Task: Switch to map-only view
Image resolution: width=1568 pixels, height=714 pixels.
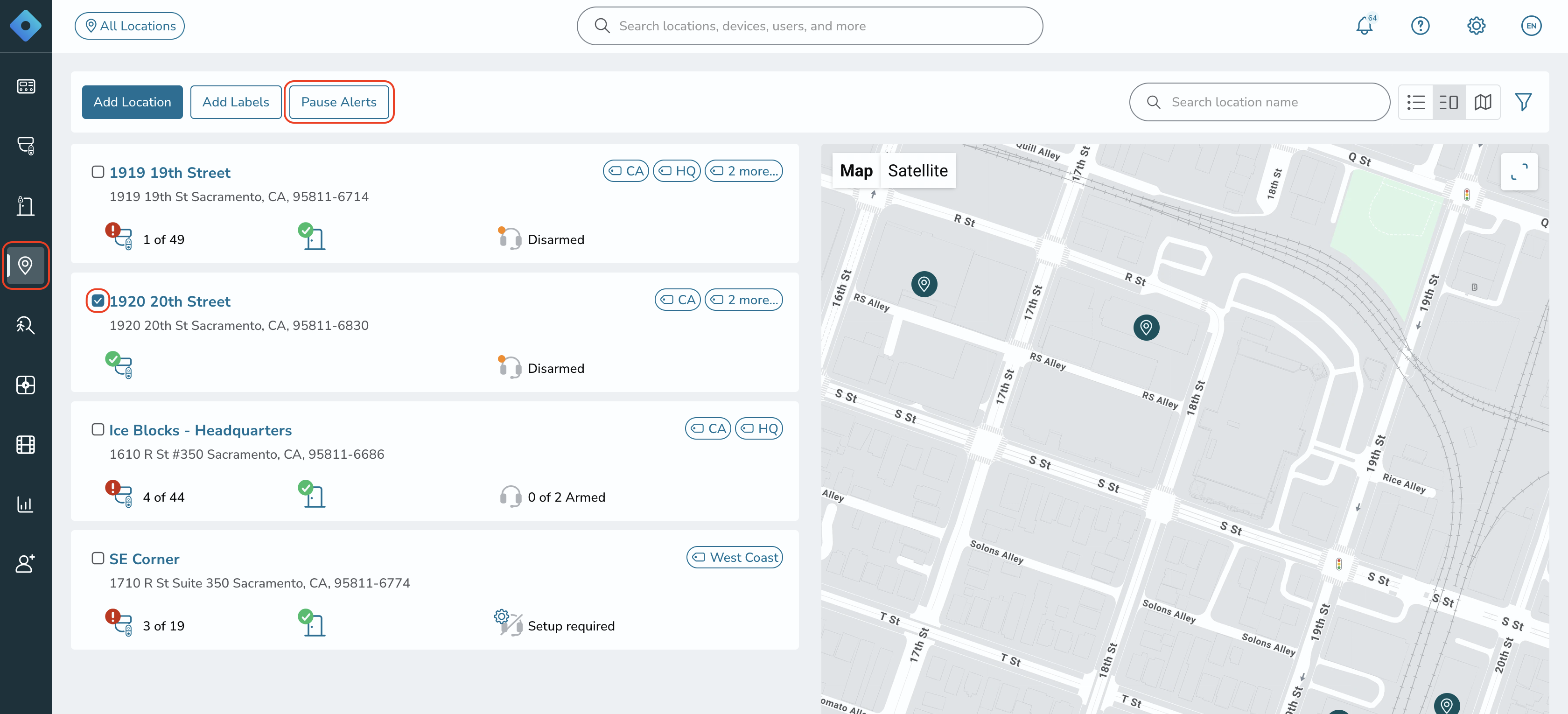Action: (x=1483, y=102)
